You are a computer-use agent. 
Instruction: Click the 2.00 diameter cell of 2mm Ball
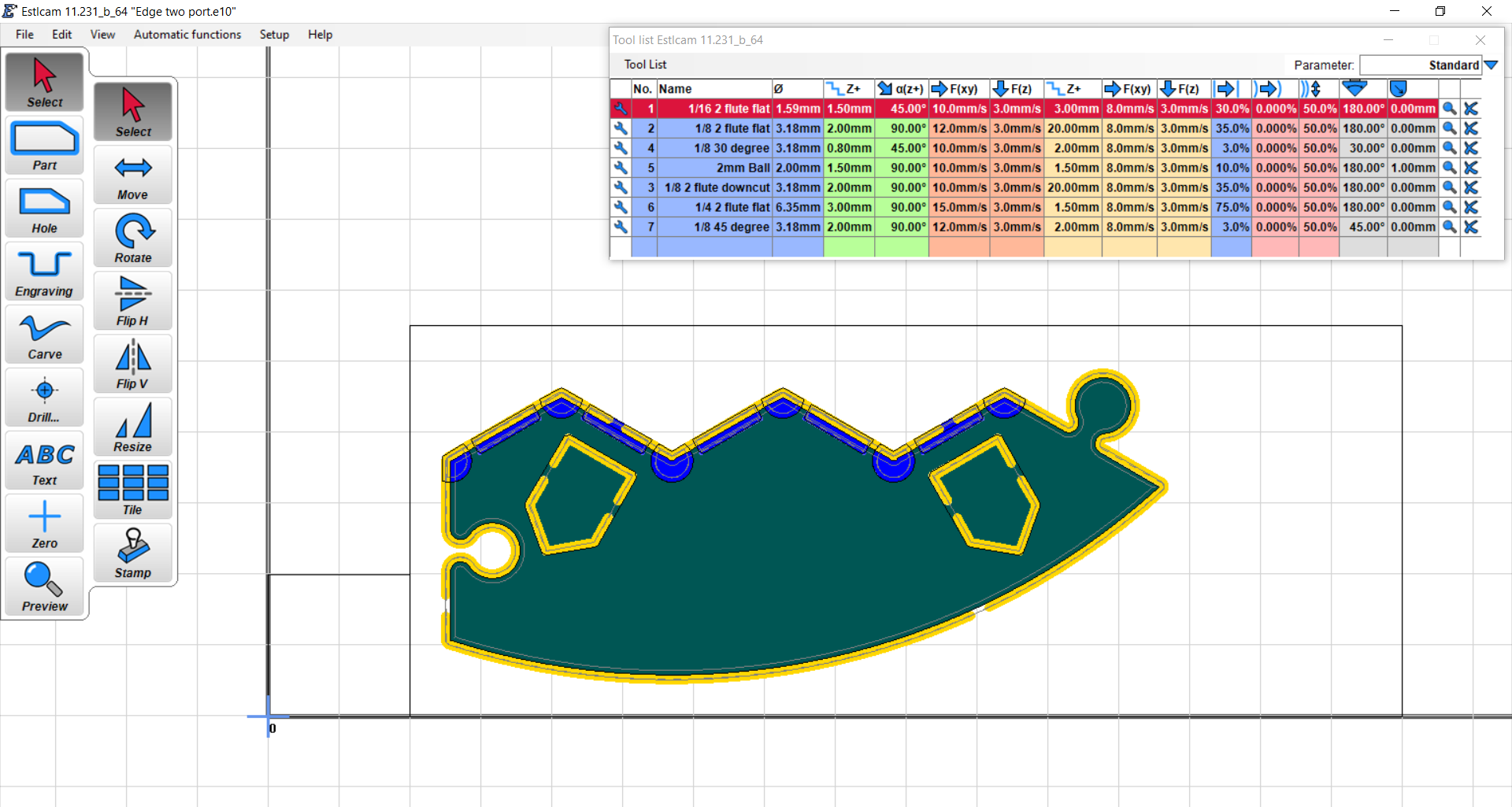(x=798, y=168)
